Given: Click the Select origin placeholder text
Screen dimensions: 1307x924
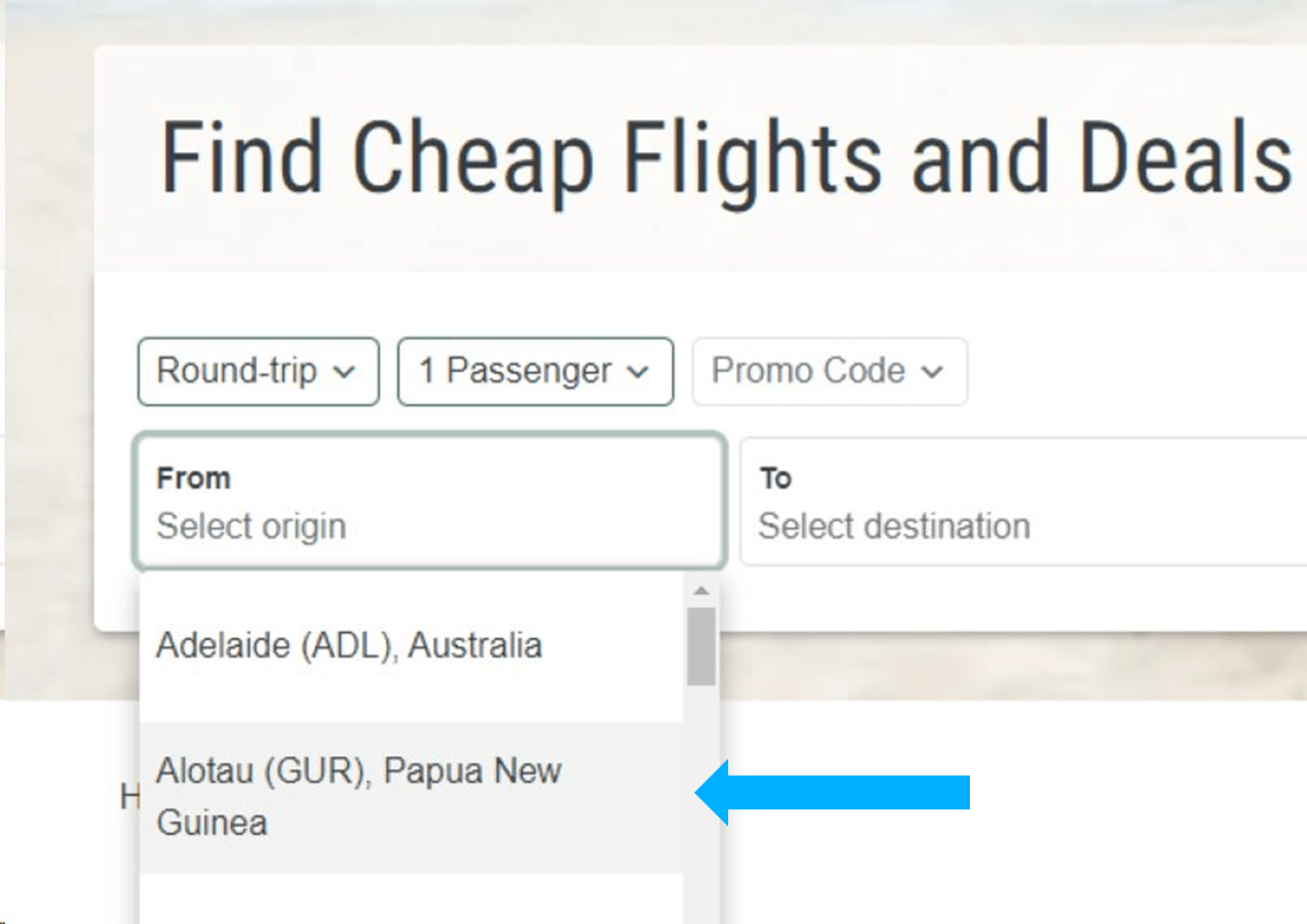Looking at the screenshot, I should tap(252, 527).
